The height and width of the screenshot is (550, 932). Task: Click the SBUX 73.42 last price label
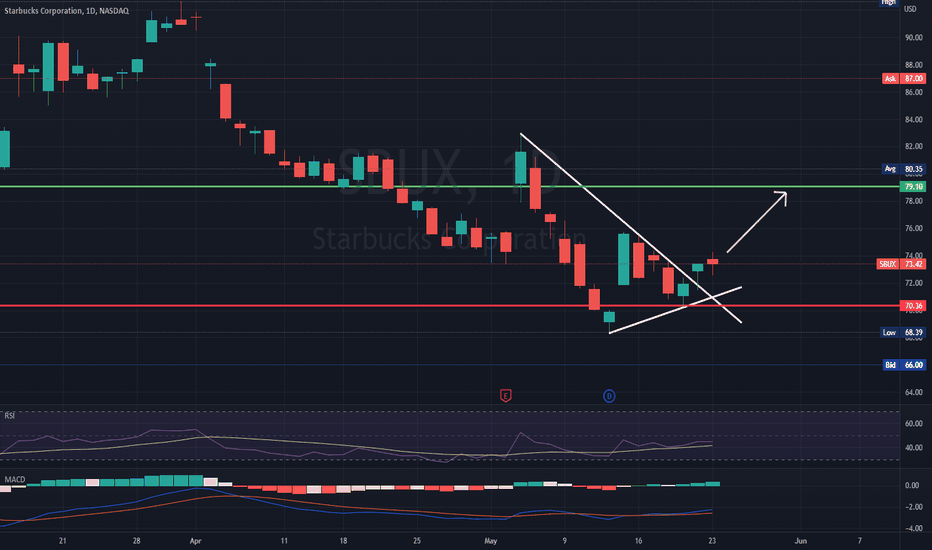coord(901,264)
